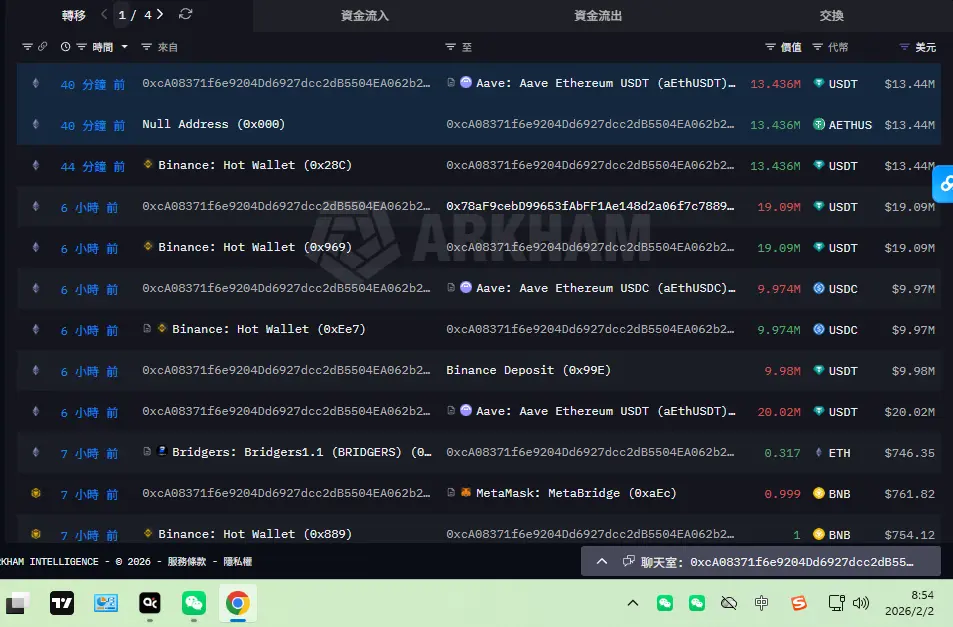Open Binance: Hot Wallet (0x28C)

coord(255,165)
